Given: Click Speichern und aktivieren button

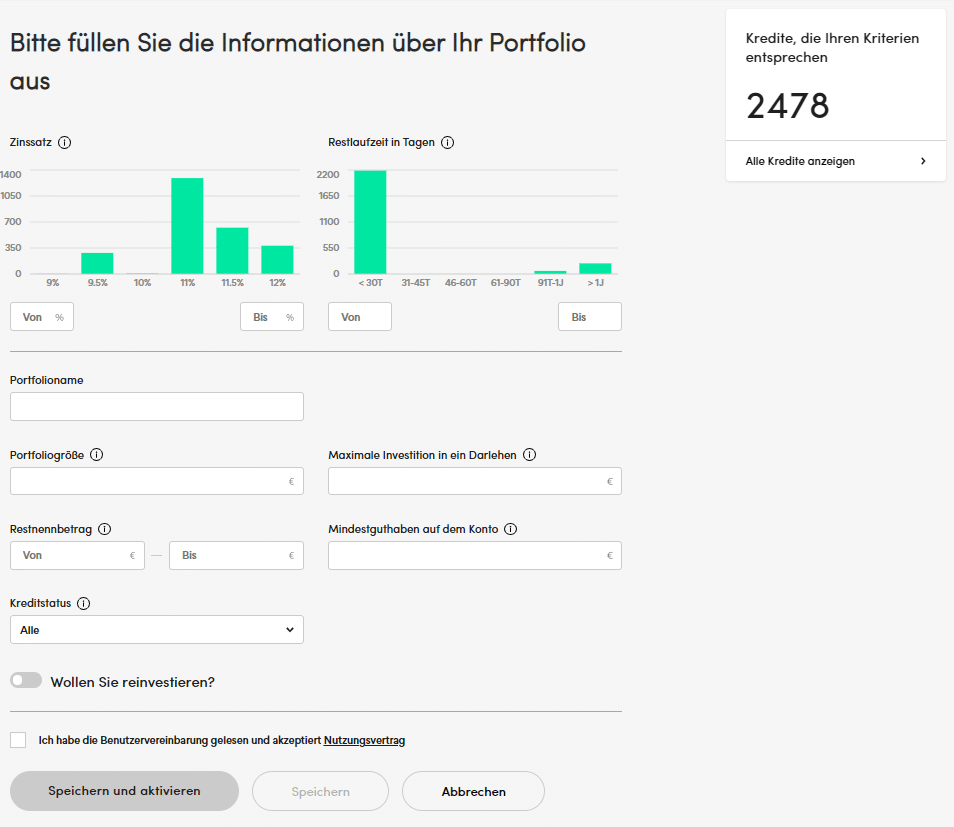Looking at the screenshot, I should [x=124, y=791].
